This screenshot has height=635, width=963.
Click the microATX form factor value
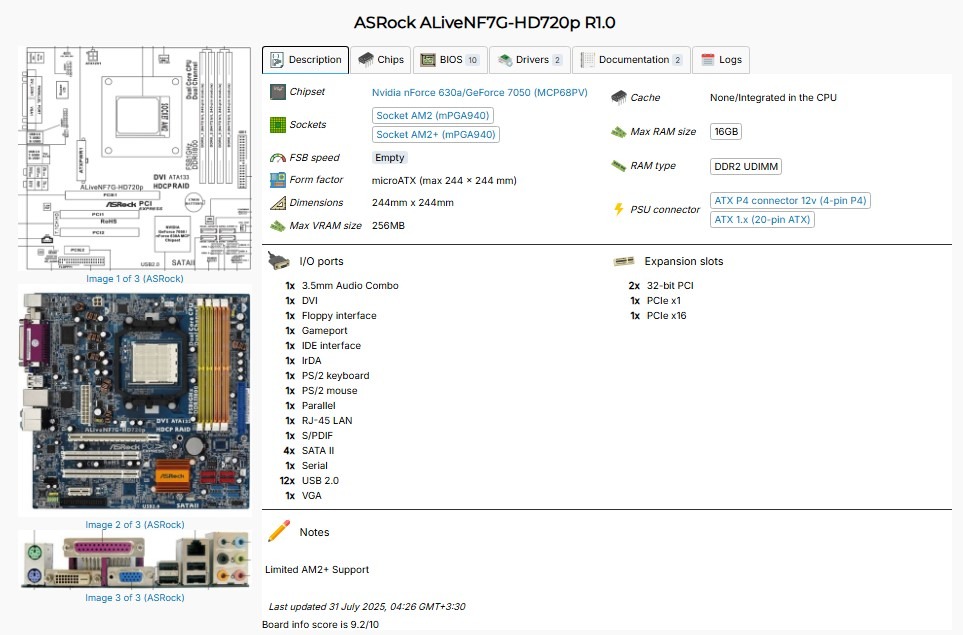pyautogui.click(x=444, y=181)
